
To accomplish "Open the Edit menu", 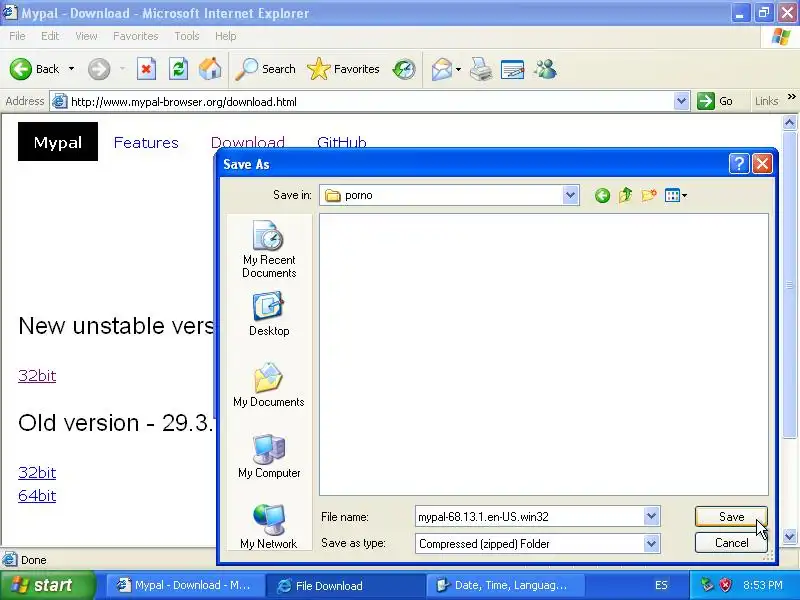I will point(50,36).
